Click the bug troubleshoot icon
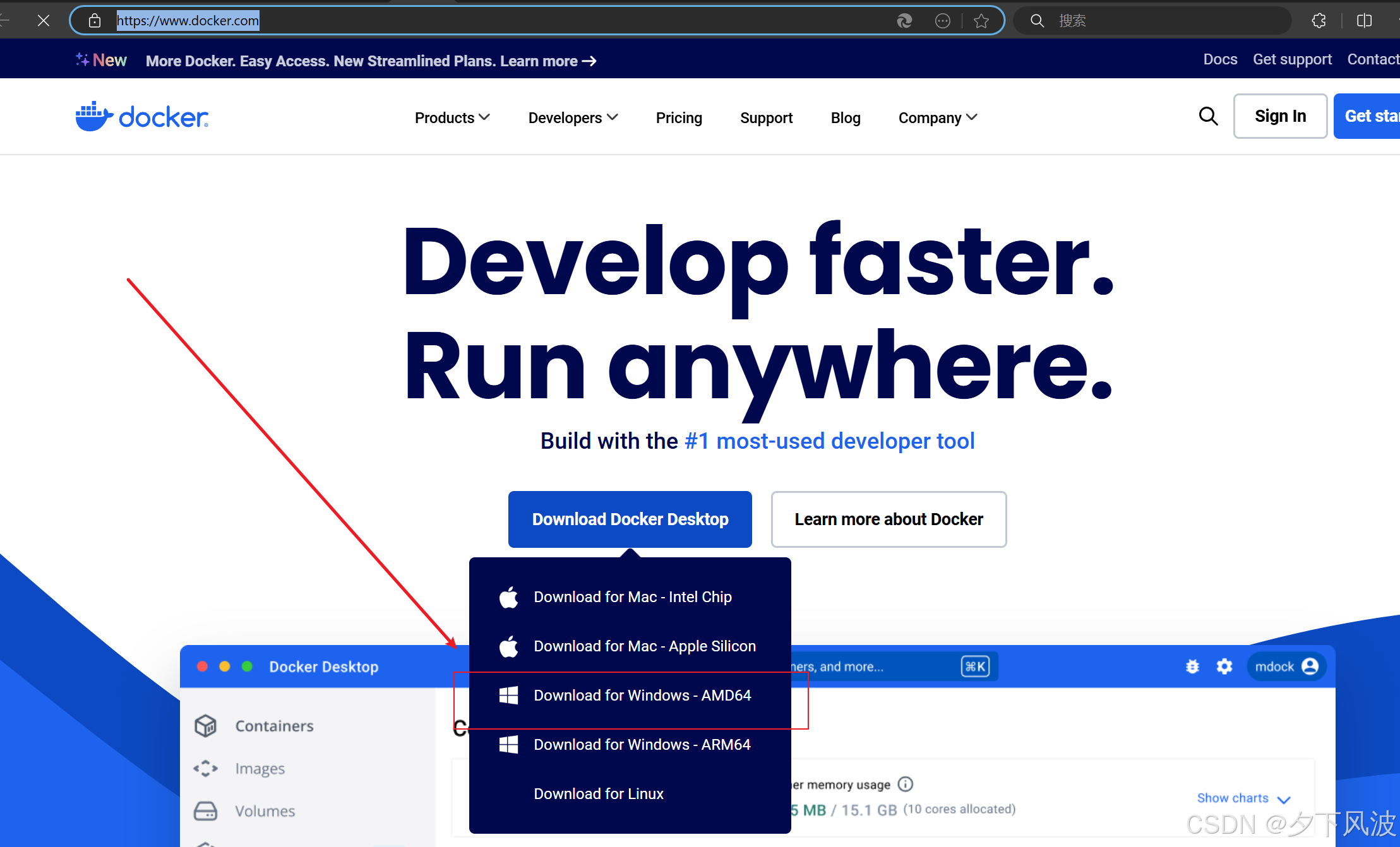Viewport: 1400px width, 847px height. tap(1192, 666)
